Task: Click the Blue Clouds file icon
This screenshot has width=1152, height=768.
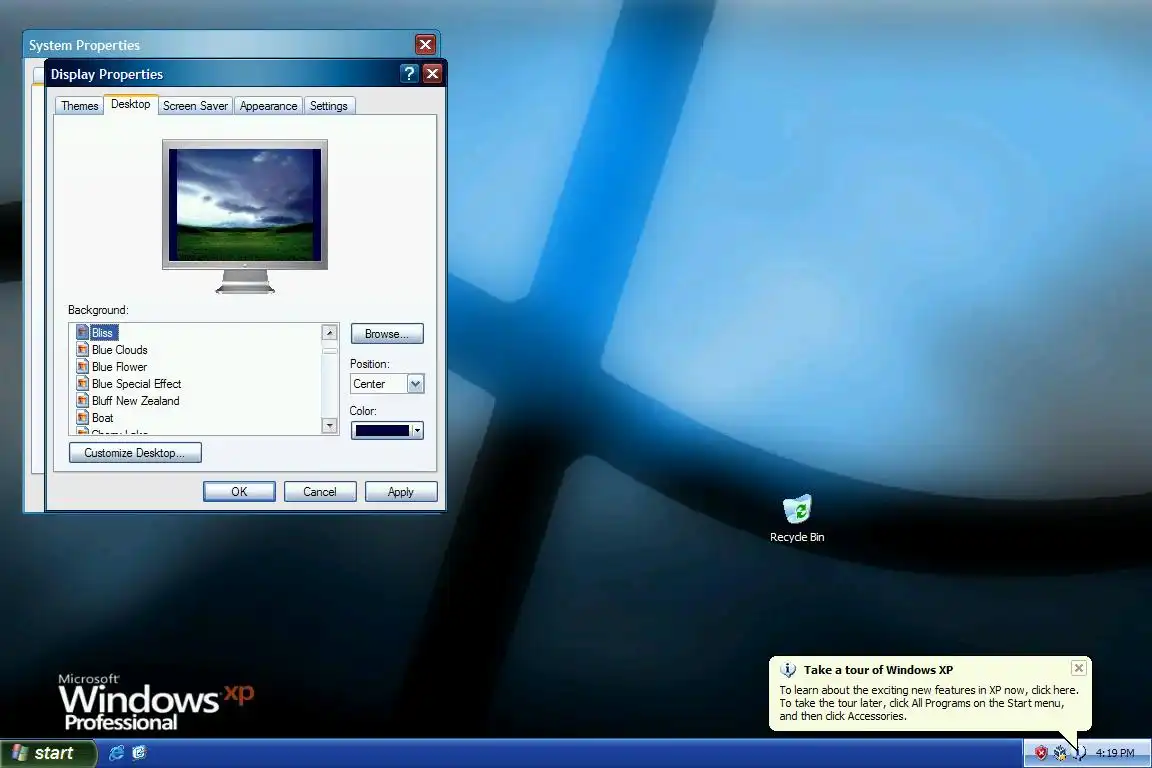Action: (82, 350)
